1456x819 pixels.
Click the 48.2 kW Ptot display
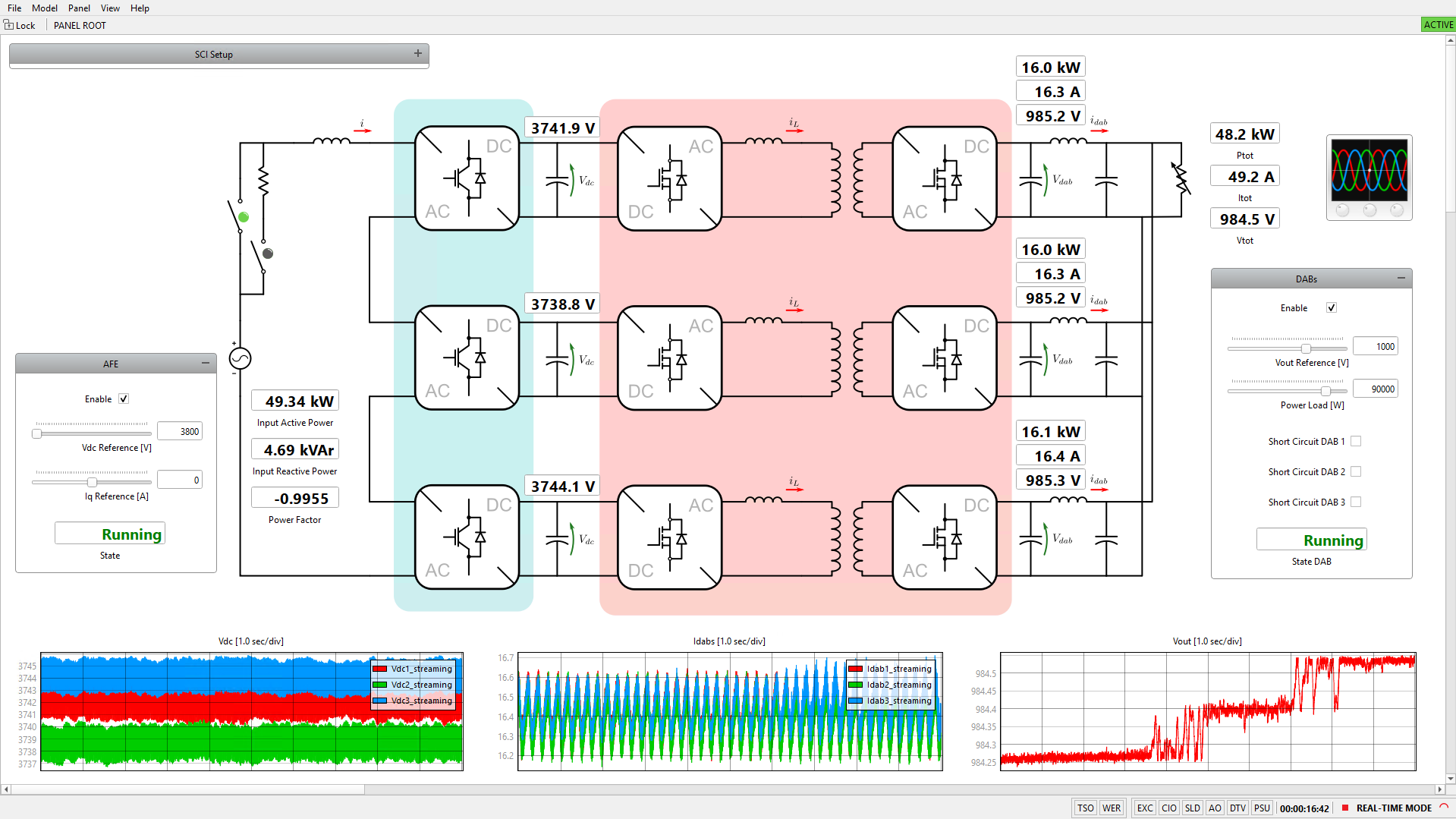(1245, 134)
